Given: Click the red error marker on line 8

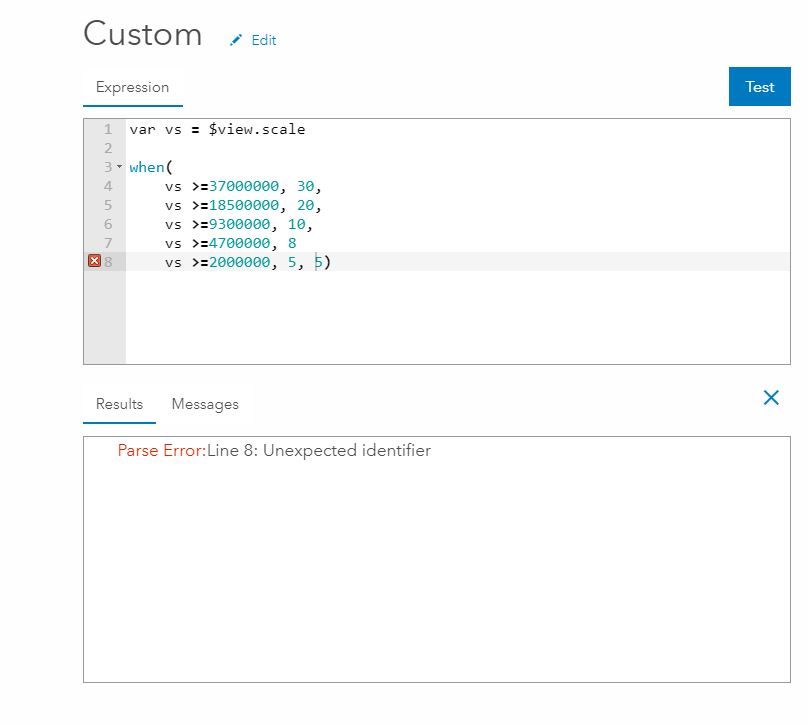Looking at the screenshot, I should (95, 261).
